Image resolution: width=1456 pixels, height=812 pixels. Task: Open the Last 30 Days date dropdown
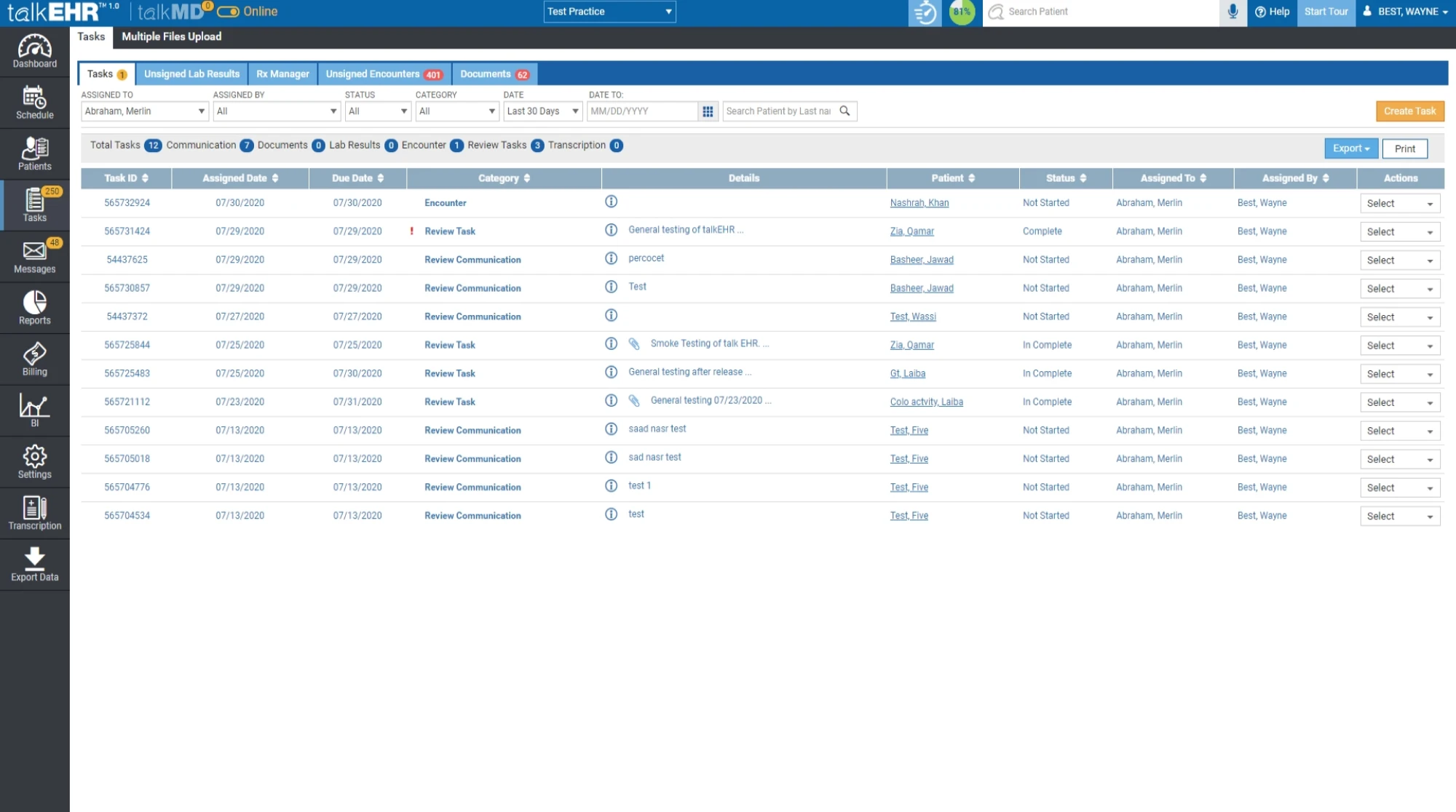542,111
